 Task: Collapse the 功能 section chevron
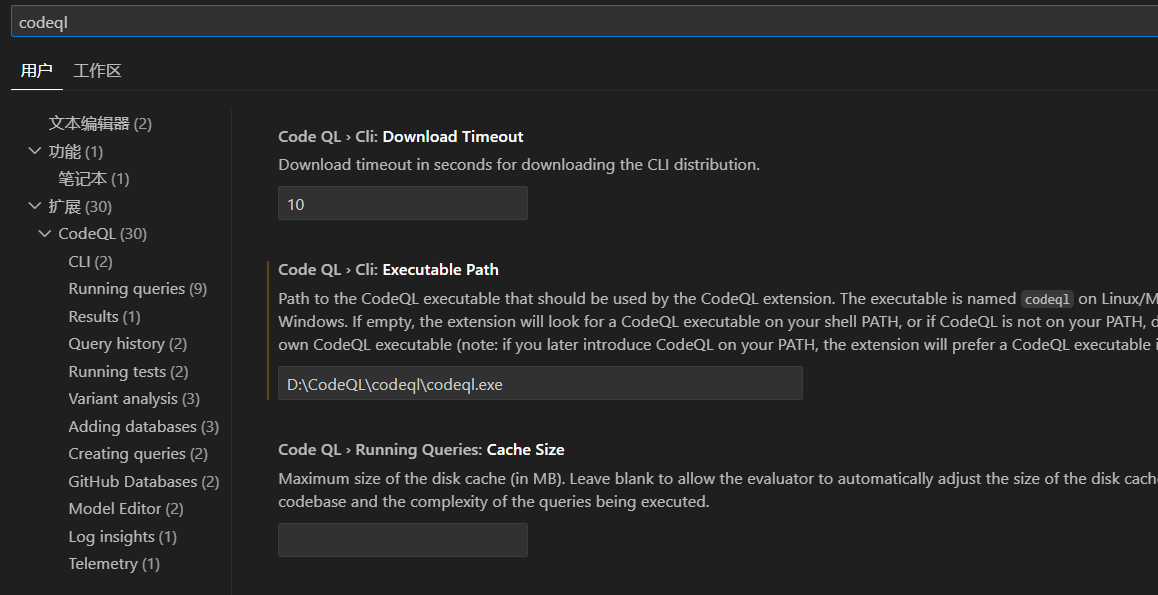[36, 152]
